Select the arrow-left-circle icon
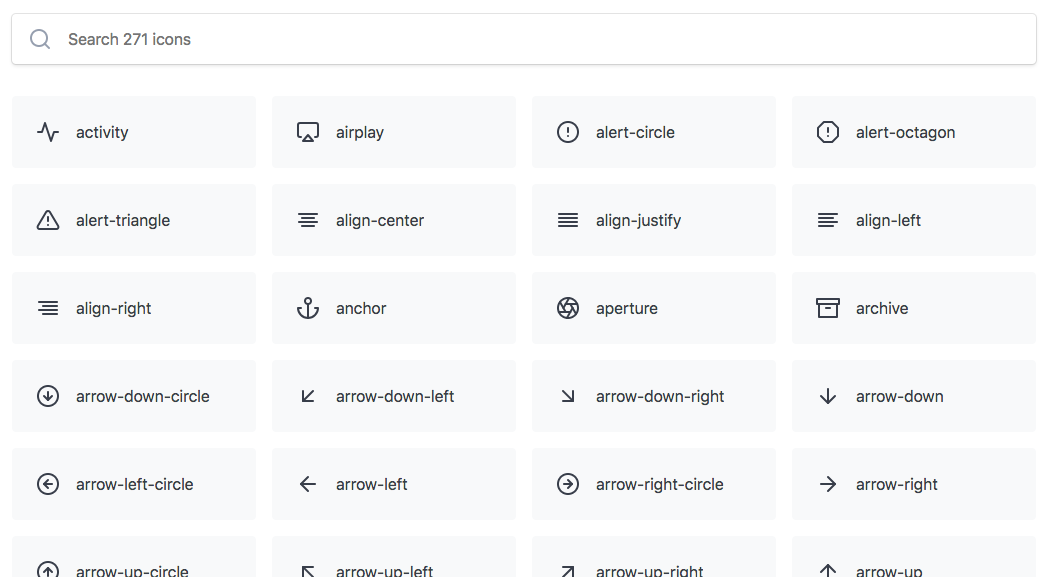Screen dimensions: 1053x577 (48, 484)
